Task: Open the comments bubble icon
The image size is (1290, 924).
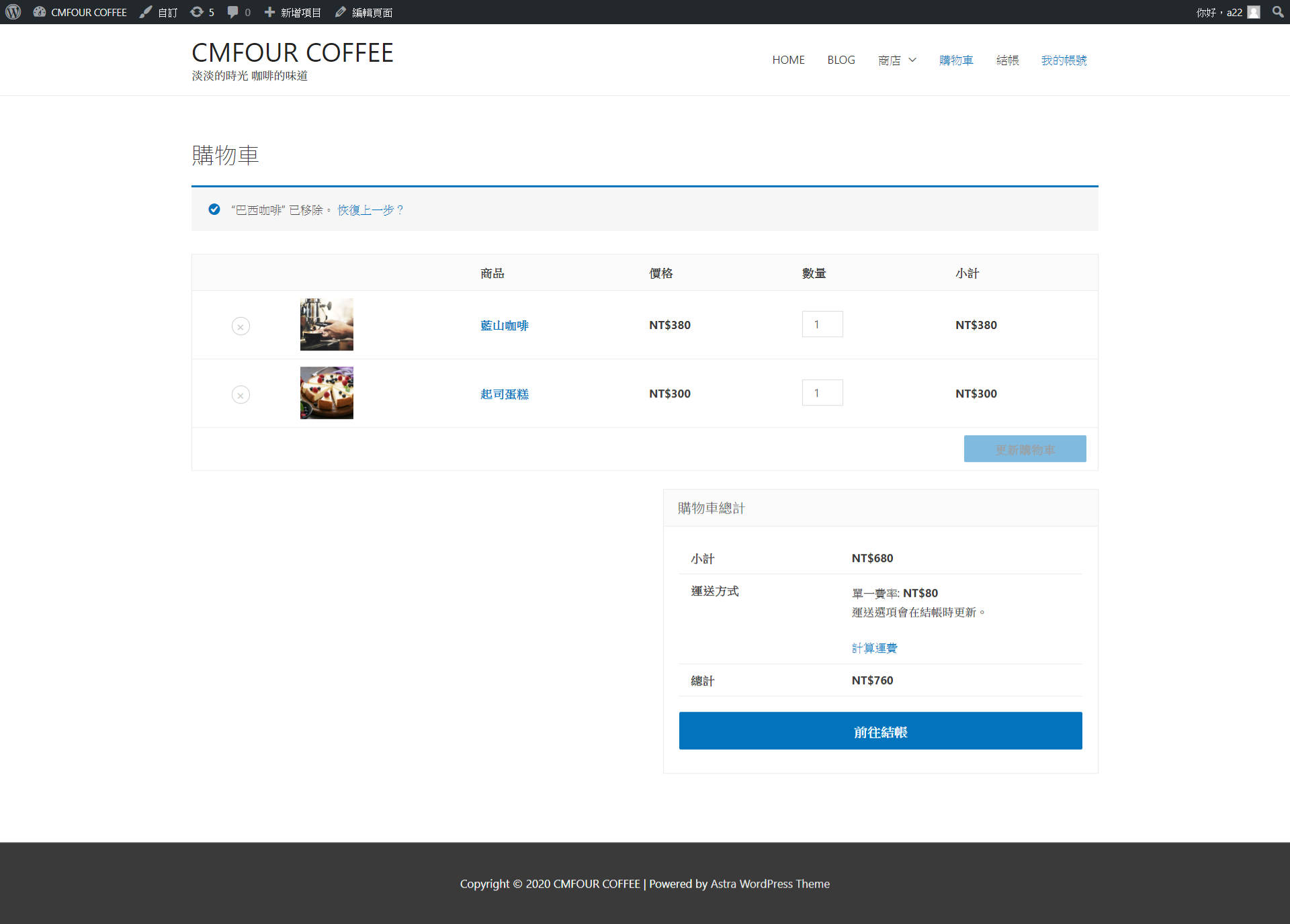Action: pos(232,12)
